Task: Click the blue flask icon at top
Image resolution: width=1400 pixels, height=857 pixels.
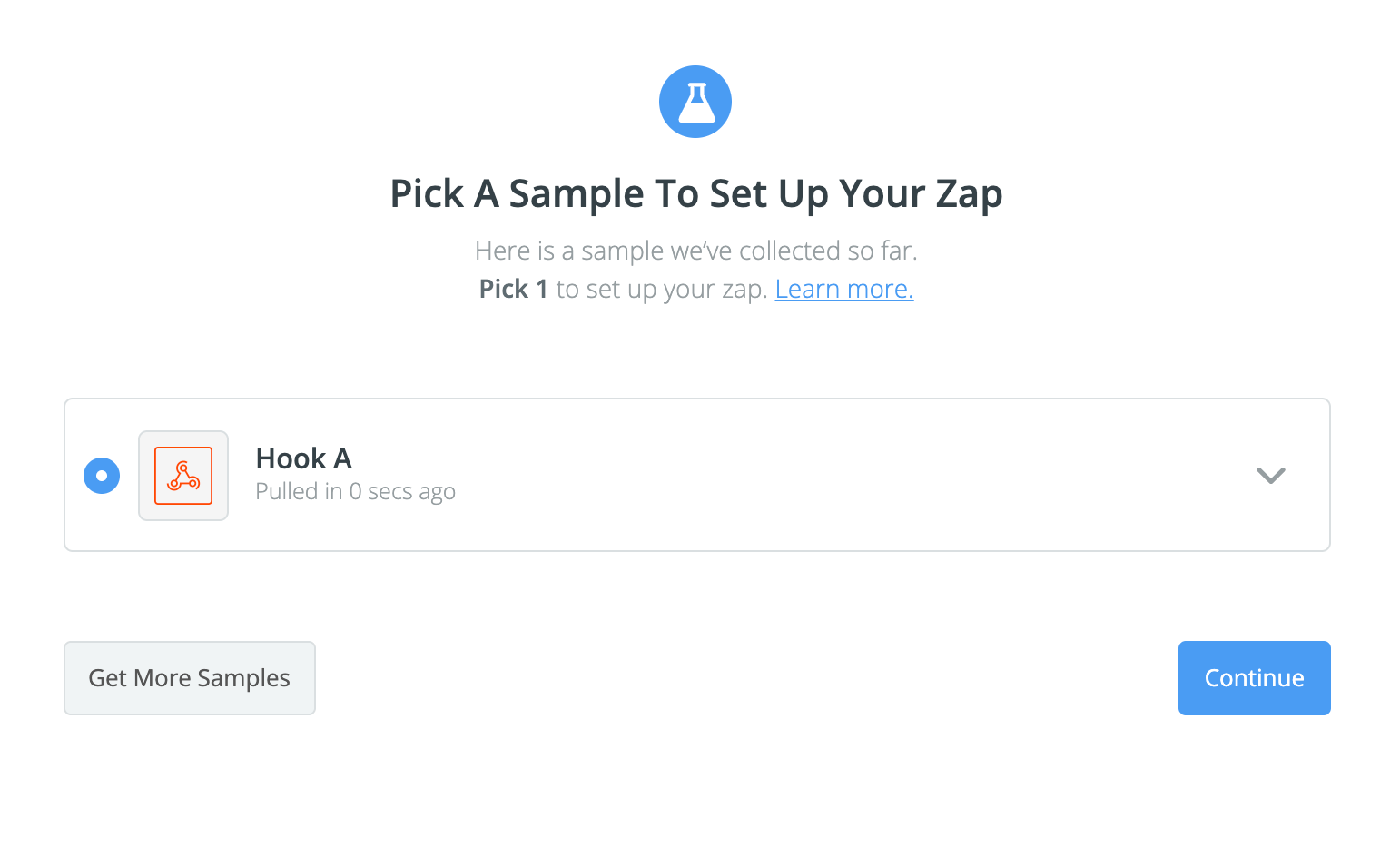Action: 695,102
